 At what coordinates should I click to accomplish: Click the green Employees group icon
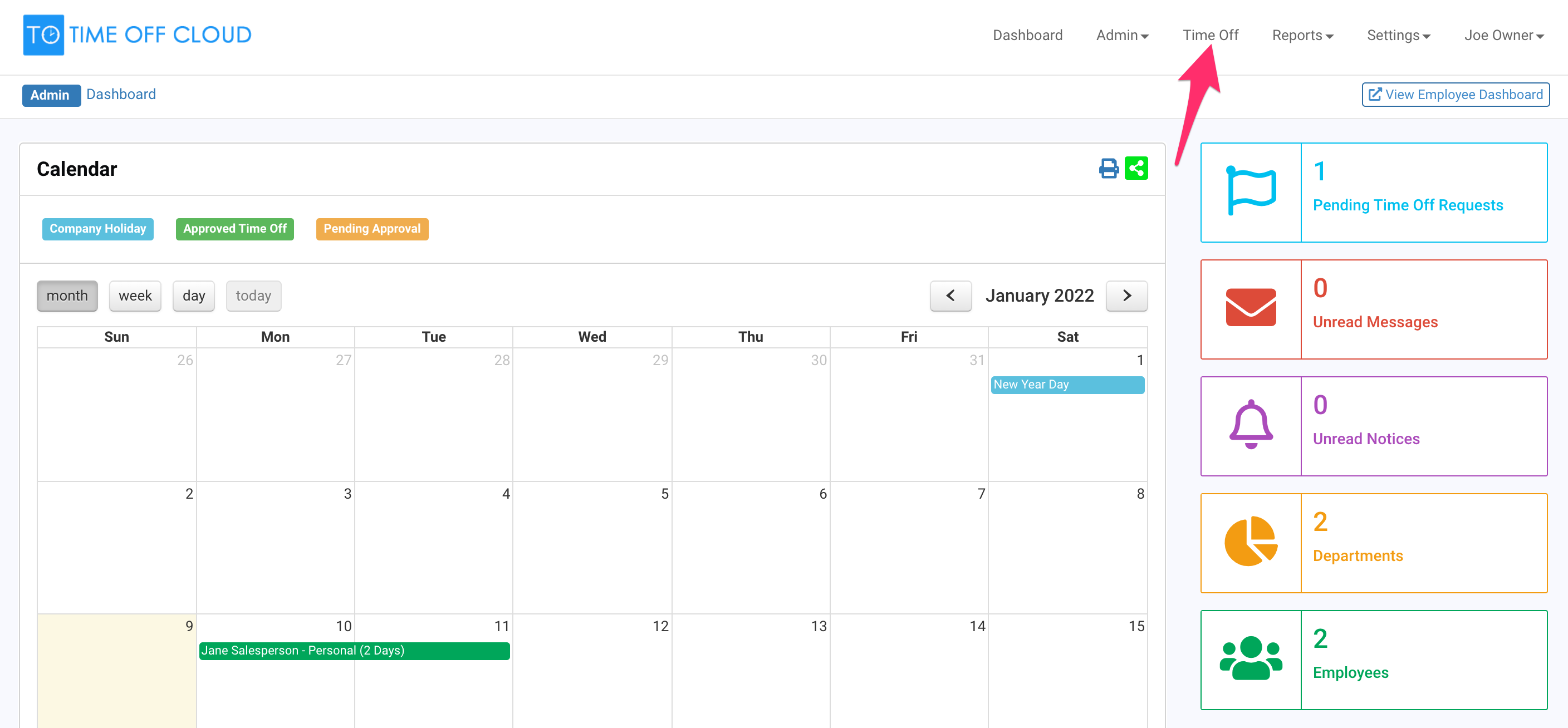pos(1250,658)
